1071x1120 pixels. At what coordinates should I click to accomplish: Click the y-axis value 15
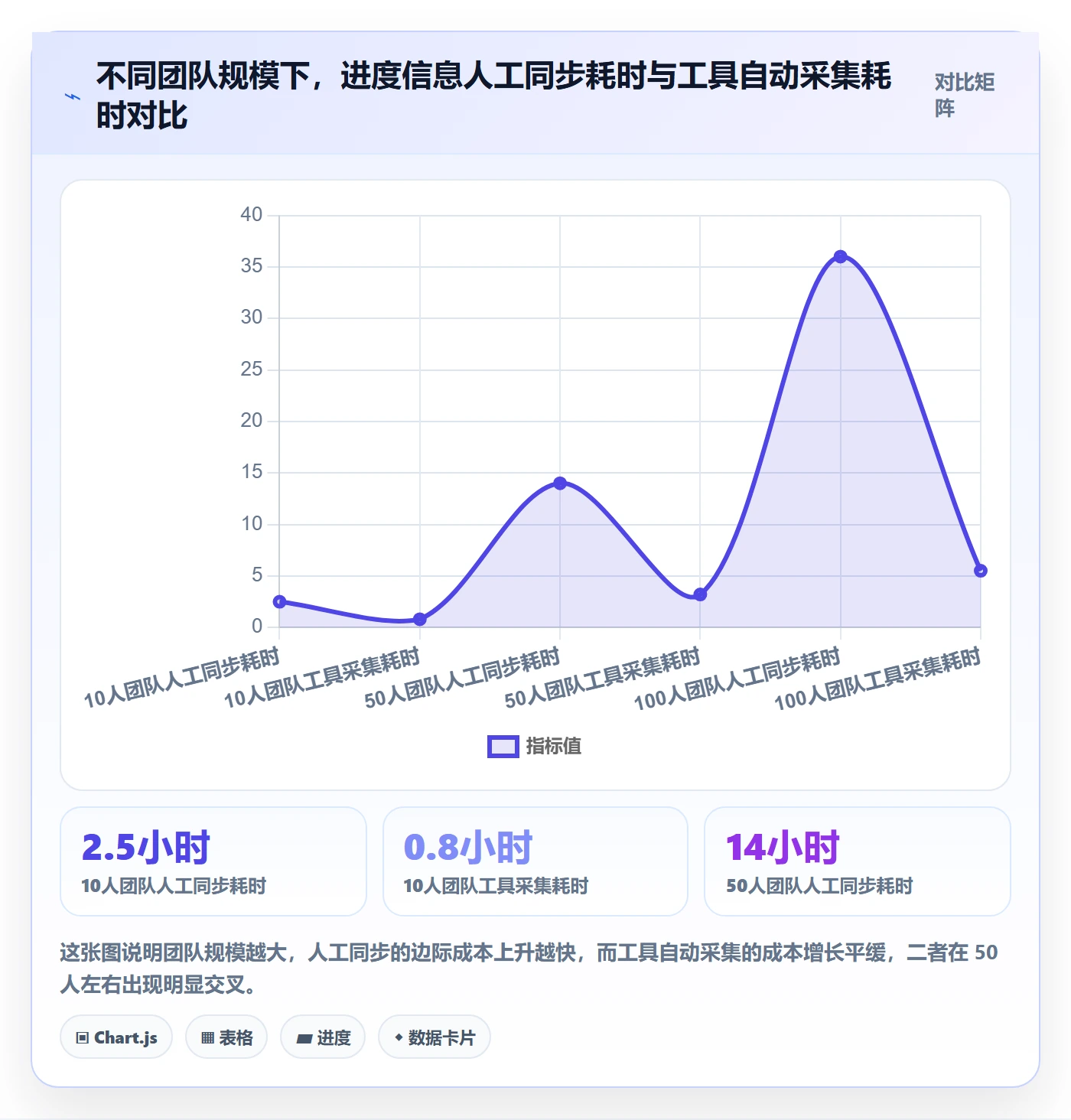point(252,471)
